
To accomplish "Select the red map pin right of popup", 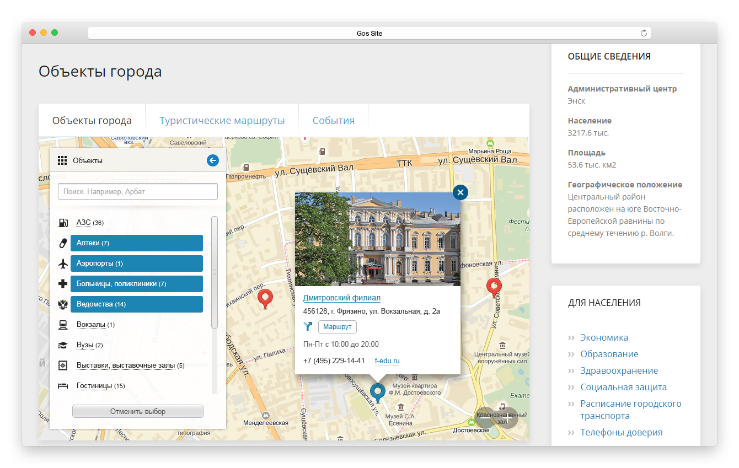I will click(x=494, y=287).
